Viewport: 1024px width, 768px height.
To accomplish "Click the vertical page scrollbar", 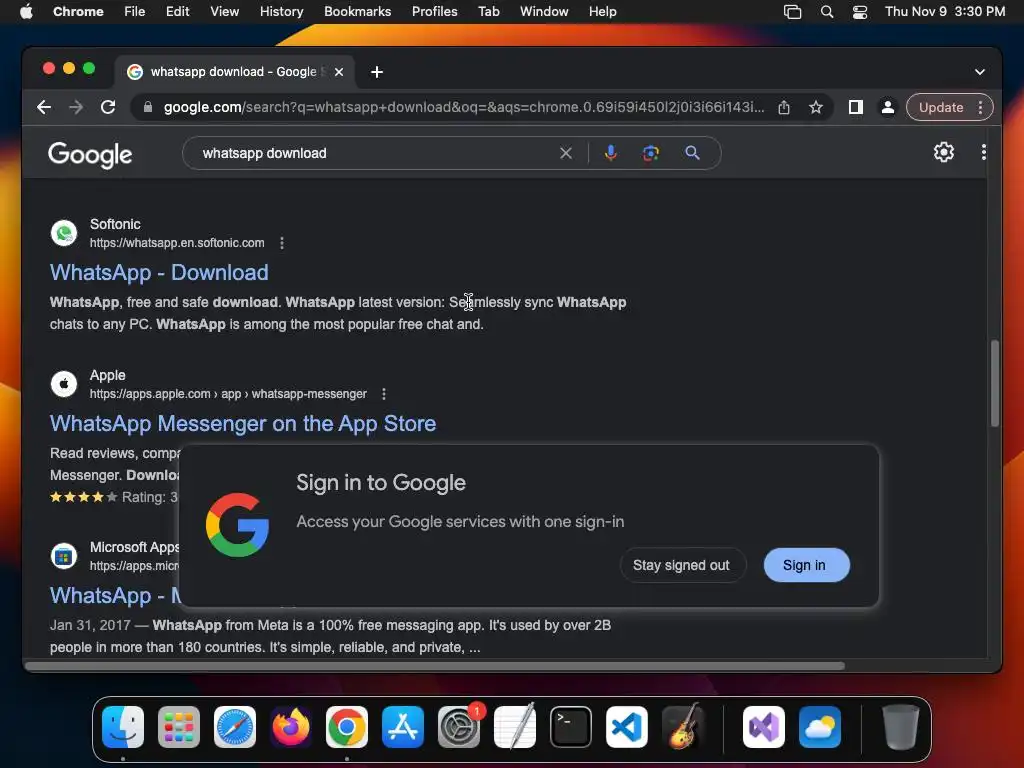I will coord(995,383).
